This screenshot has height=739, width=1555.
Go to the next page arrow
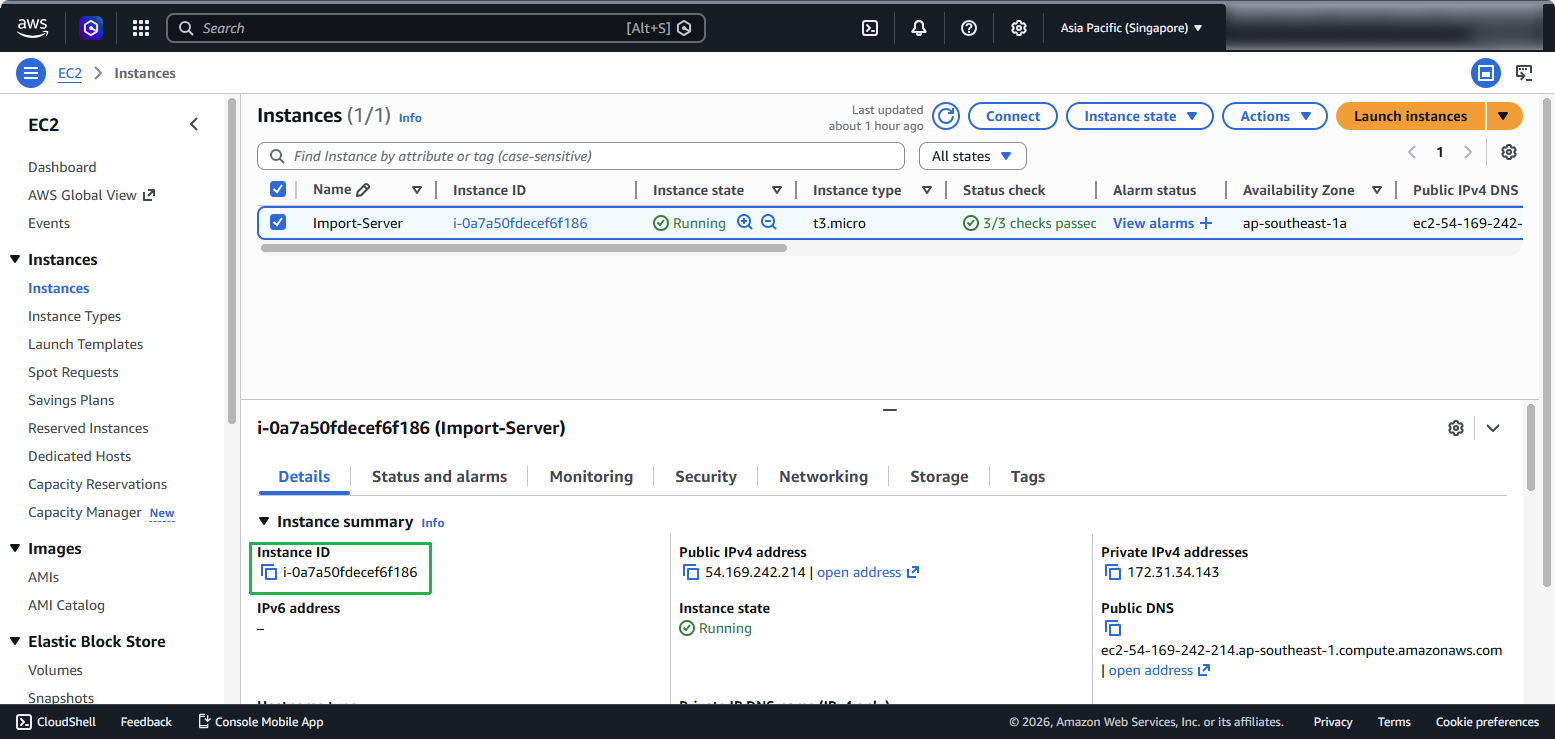(1468, 152)
